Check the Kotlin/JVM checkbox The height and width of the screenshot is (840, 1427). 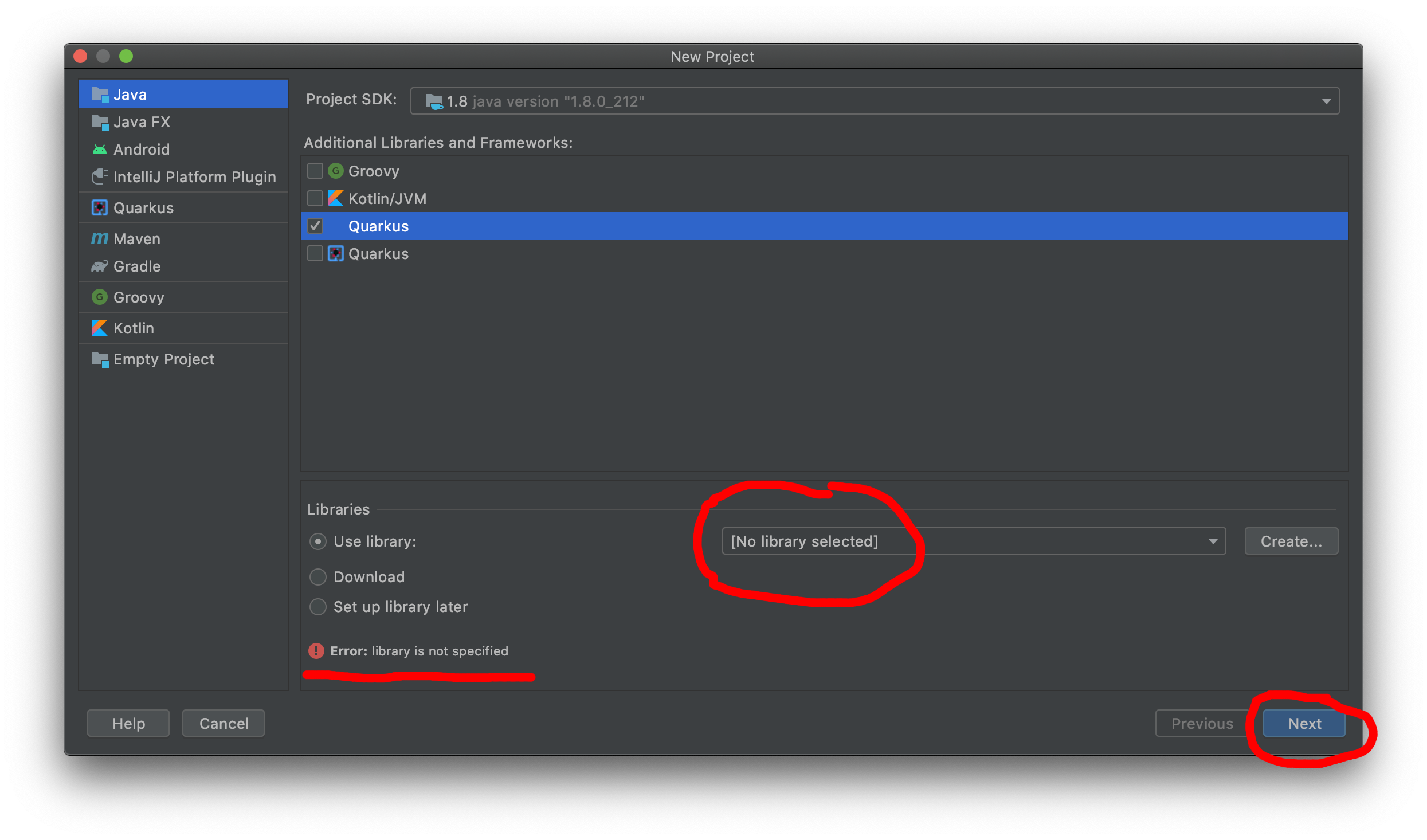click(315, 198)
